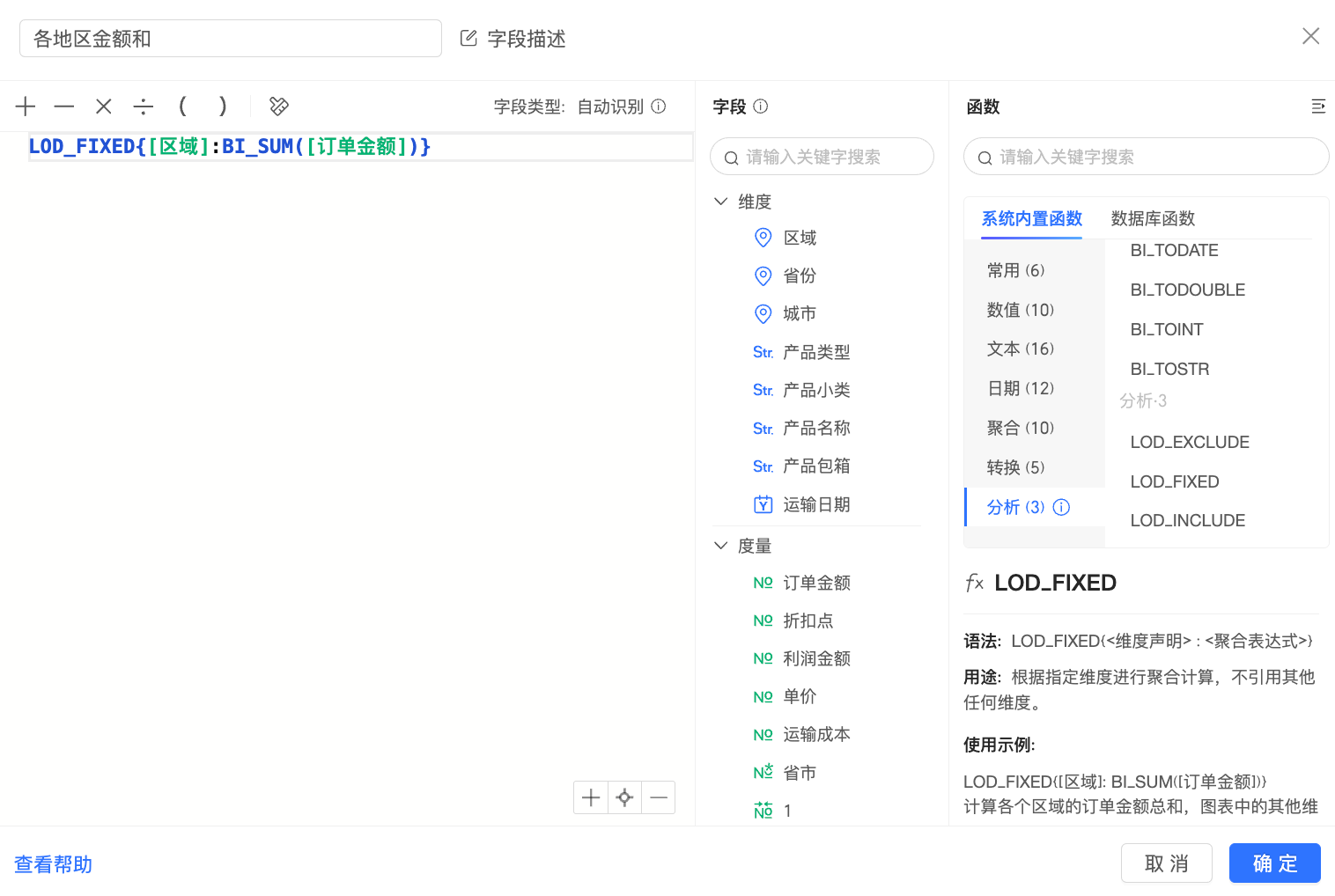Choose the BI_TODATE function
Screen dimensions: 1335x896
tap(1174, 250)
